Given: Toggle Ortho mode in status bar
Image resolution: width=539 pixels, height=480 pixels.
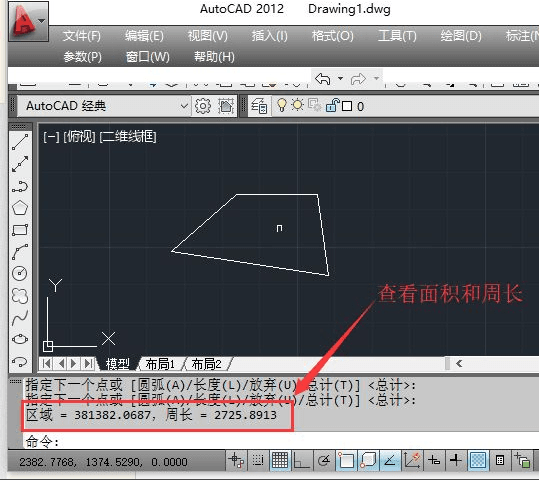Looking at the screenshot, I should point(301,460).
